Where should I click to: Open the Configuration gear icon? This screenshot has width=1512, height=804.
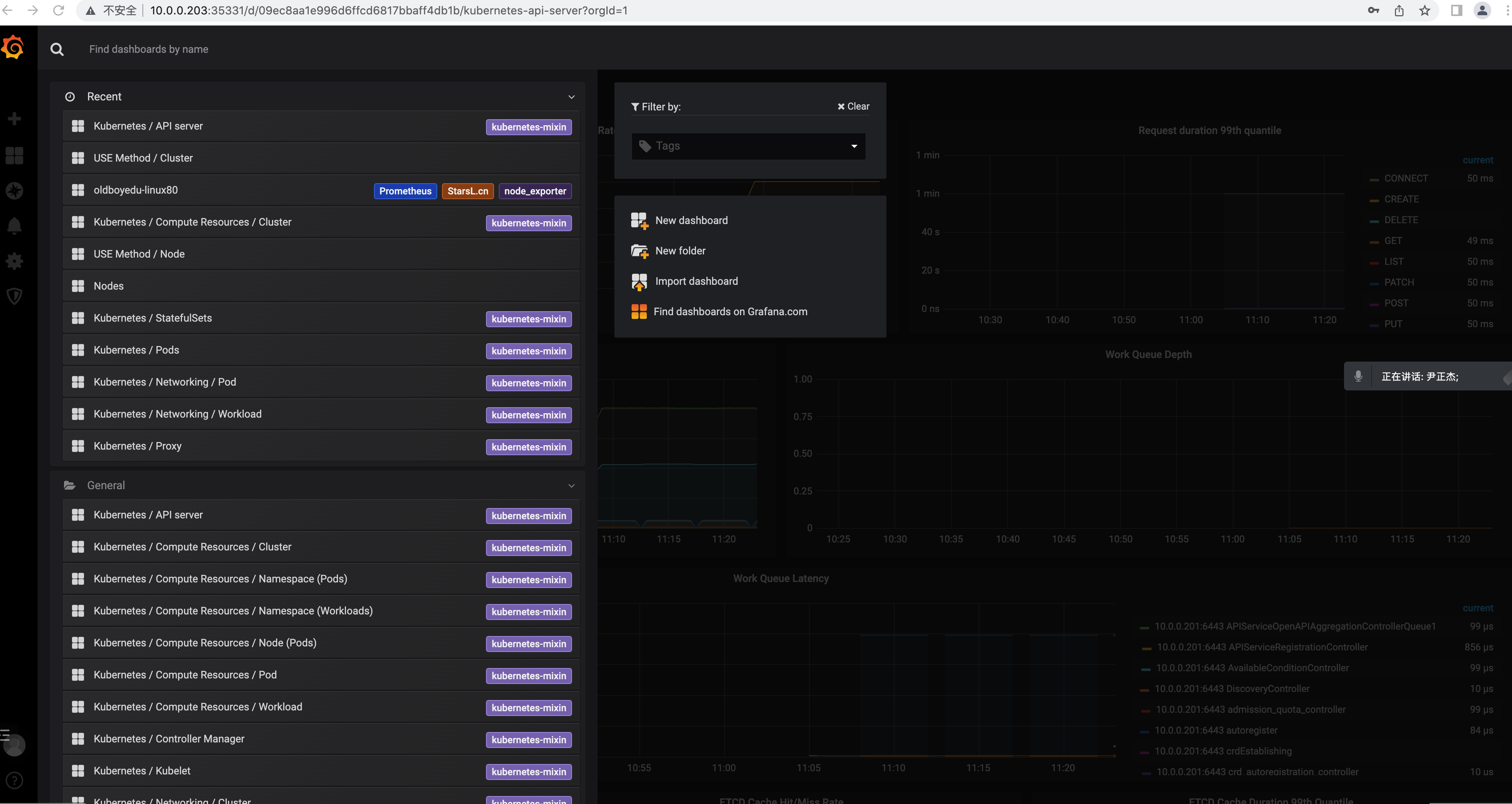click(x=14, y=261)
